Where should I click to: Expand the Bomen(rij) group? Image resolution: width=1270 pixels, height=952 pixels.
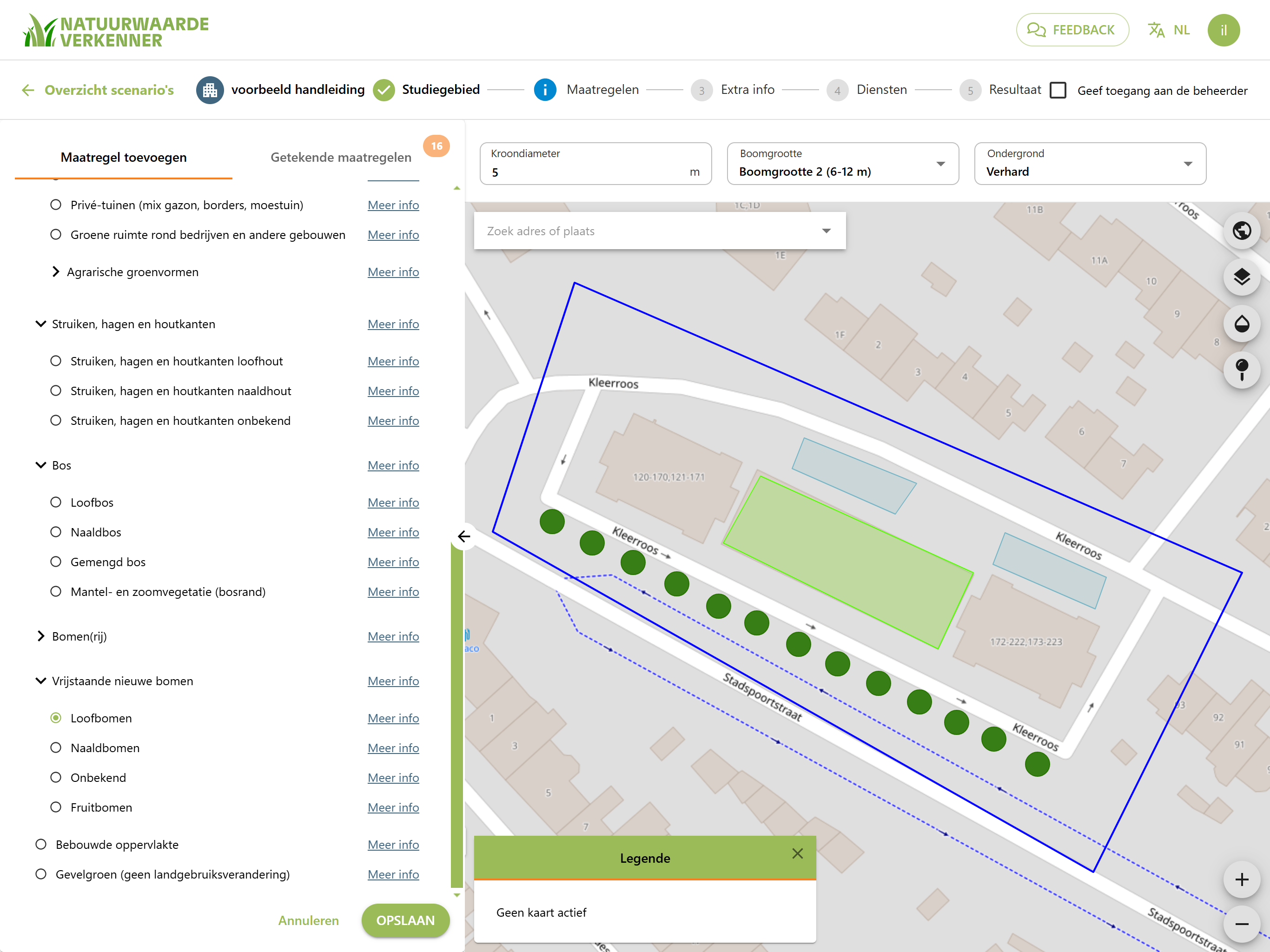[41, 636]
